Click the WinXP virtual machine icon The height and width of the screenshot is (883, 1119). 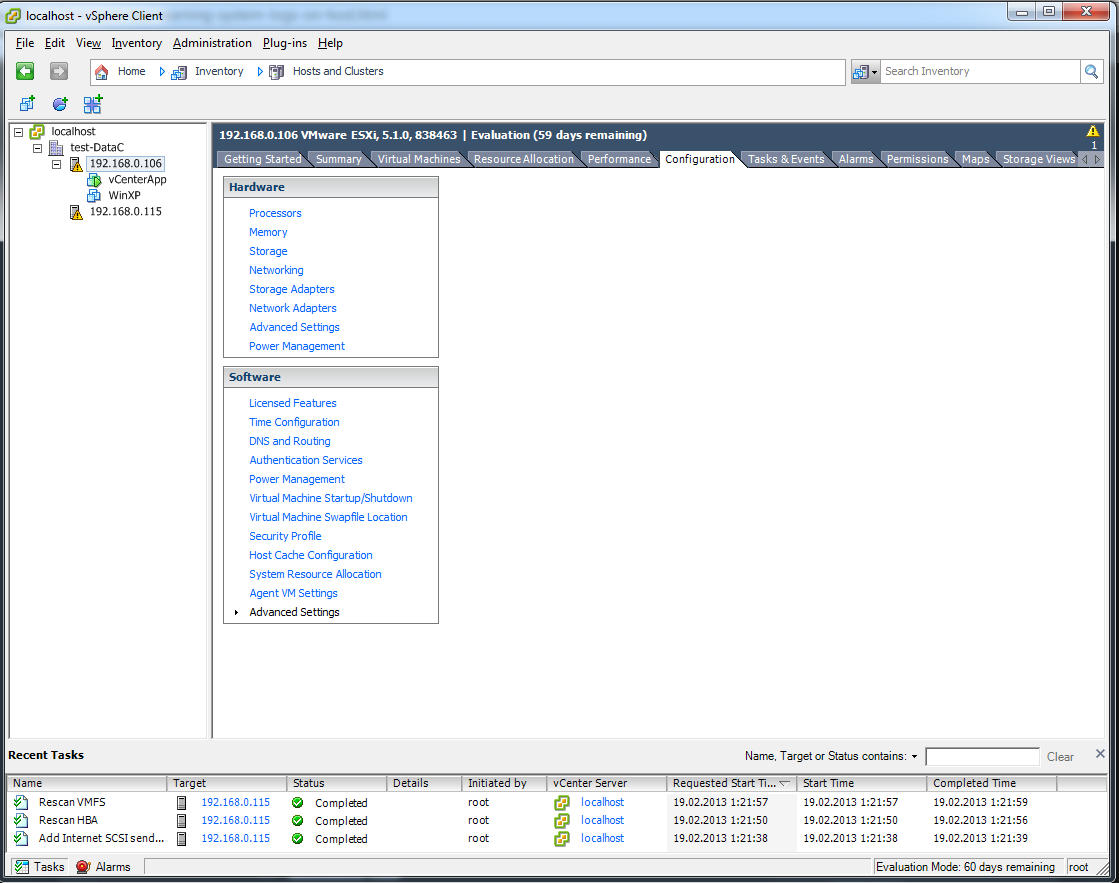pyautogui.click(x=94, y=196)
